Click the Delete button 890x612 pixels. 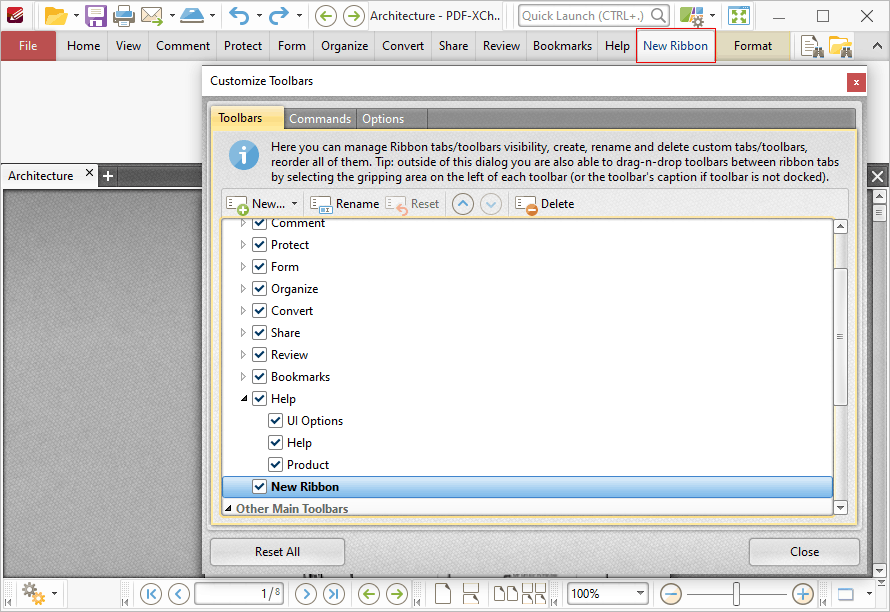[x=545, y=204]
